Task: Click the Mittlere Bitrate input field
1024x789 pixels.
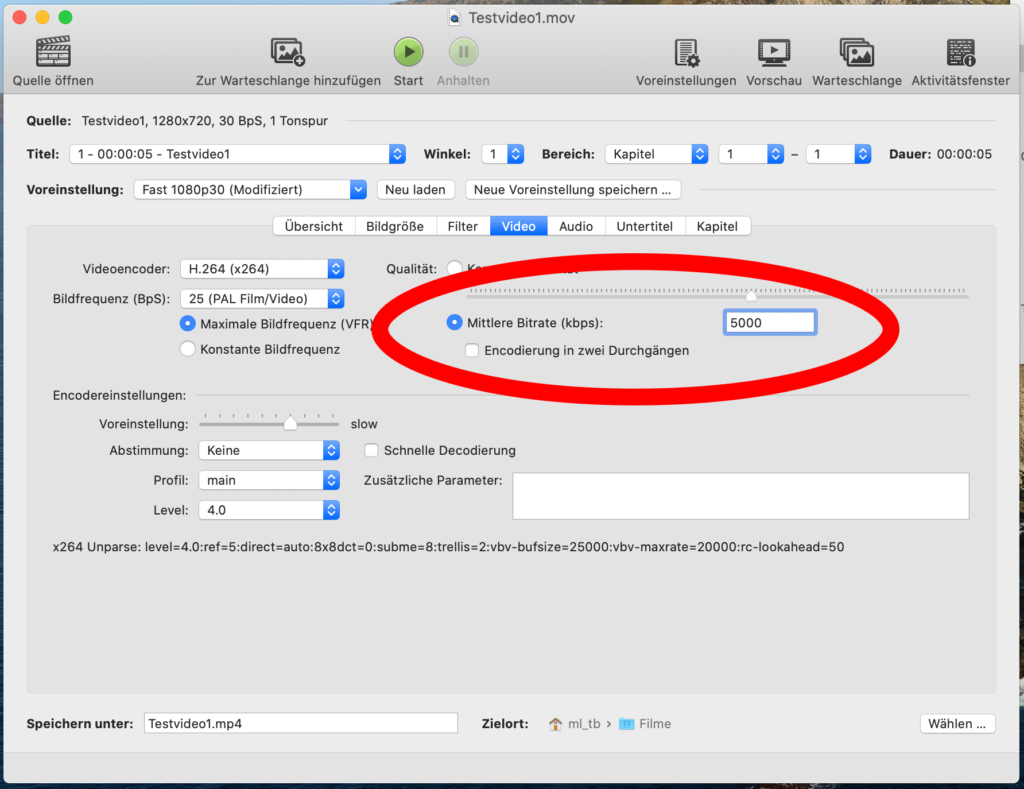Action: point(769,323)
